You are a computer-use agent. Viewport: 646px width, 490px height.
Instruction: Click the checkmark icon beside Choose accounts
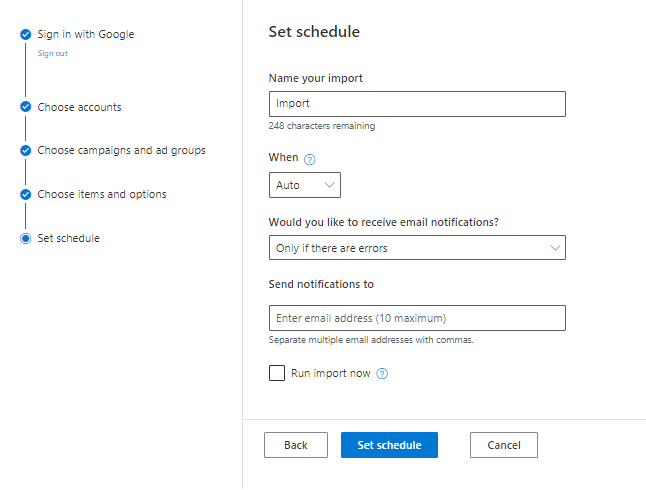click(25, 107)
